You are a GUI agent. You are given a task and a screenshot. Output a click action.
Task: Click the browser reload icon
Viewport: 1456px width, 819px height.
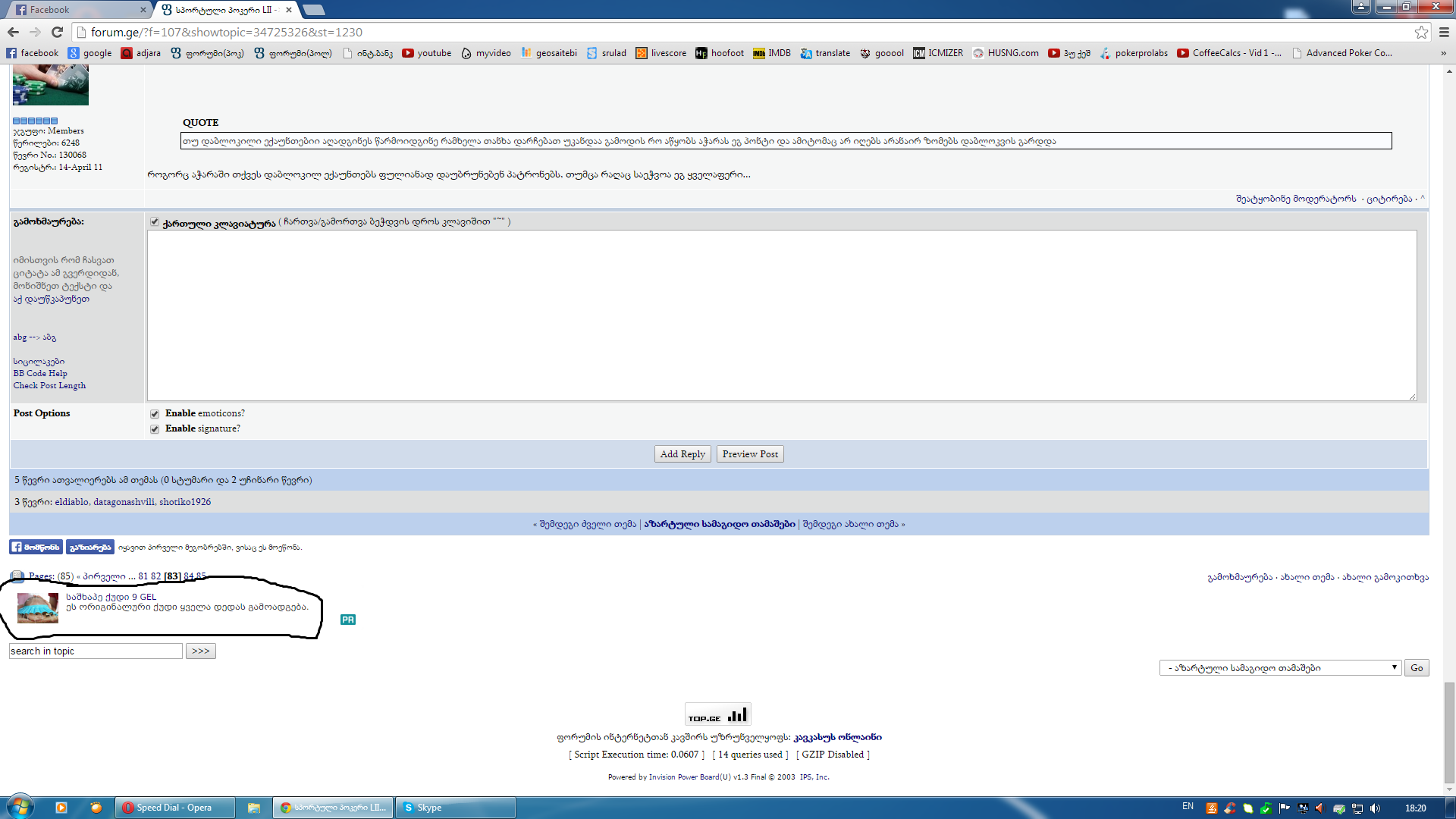57,32
